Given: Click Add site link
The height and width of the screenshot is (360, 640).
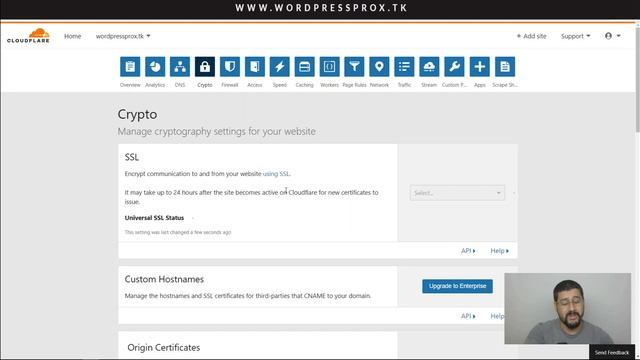Looking at the screenshot, I should click(531, 36).
